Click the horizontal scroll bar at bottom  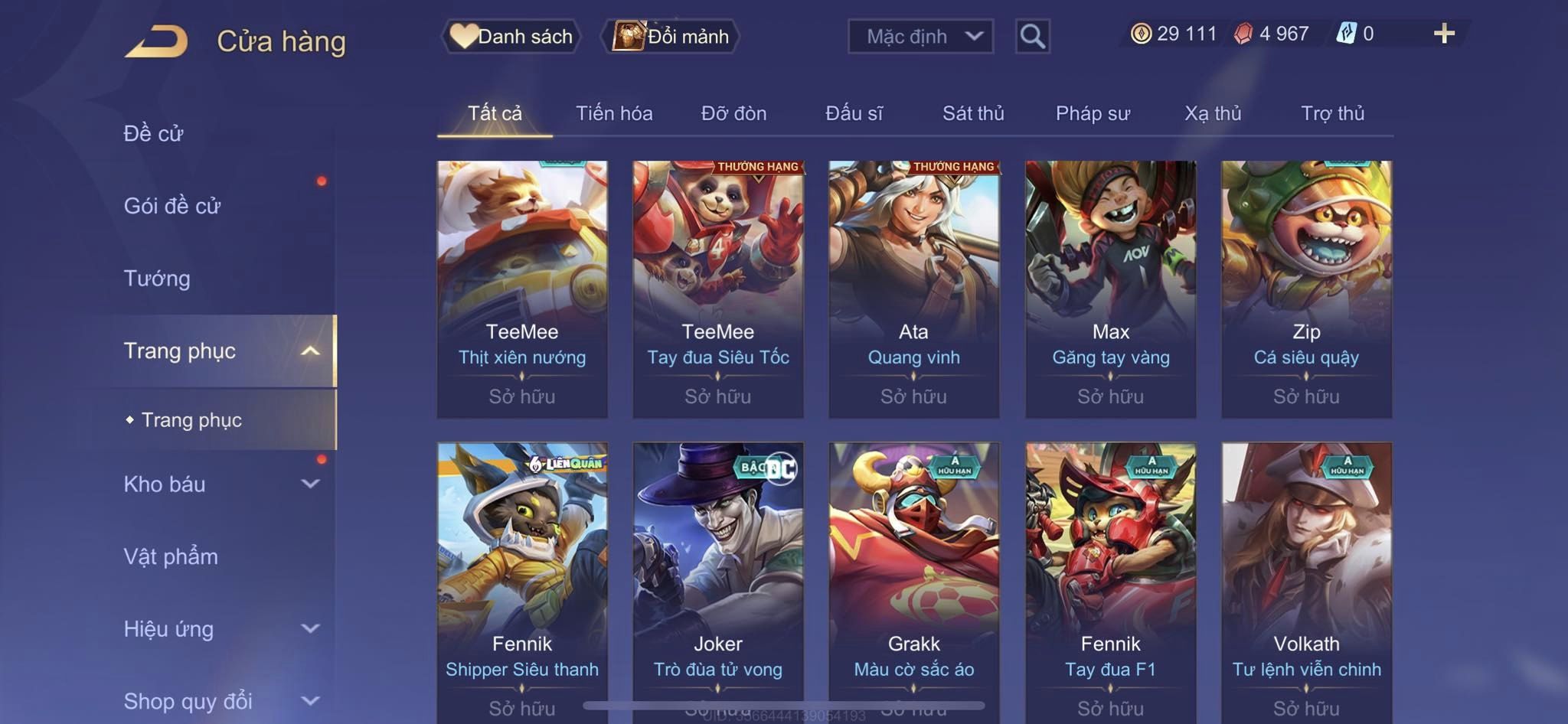784,705
